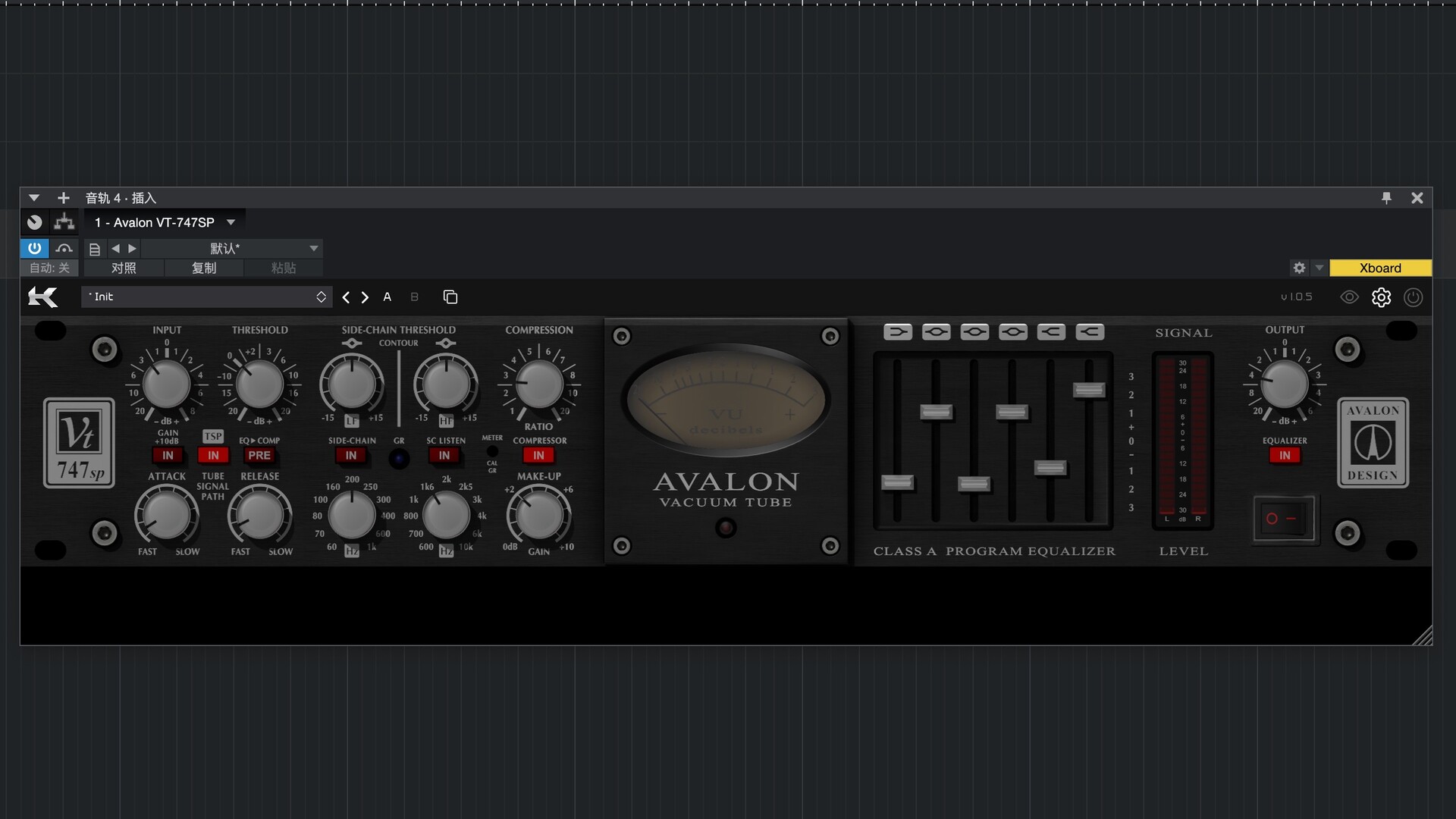Go to the previous host preset
The width and height of the screenshot is (1456, 819).
[115, 249]
